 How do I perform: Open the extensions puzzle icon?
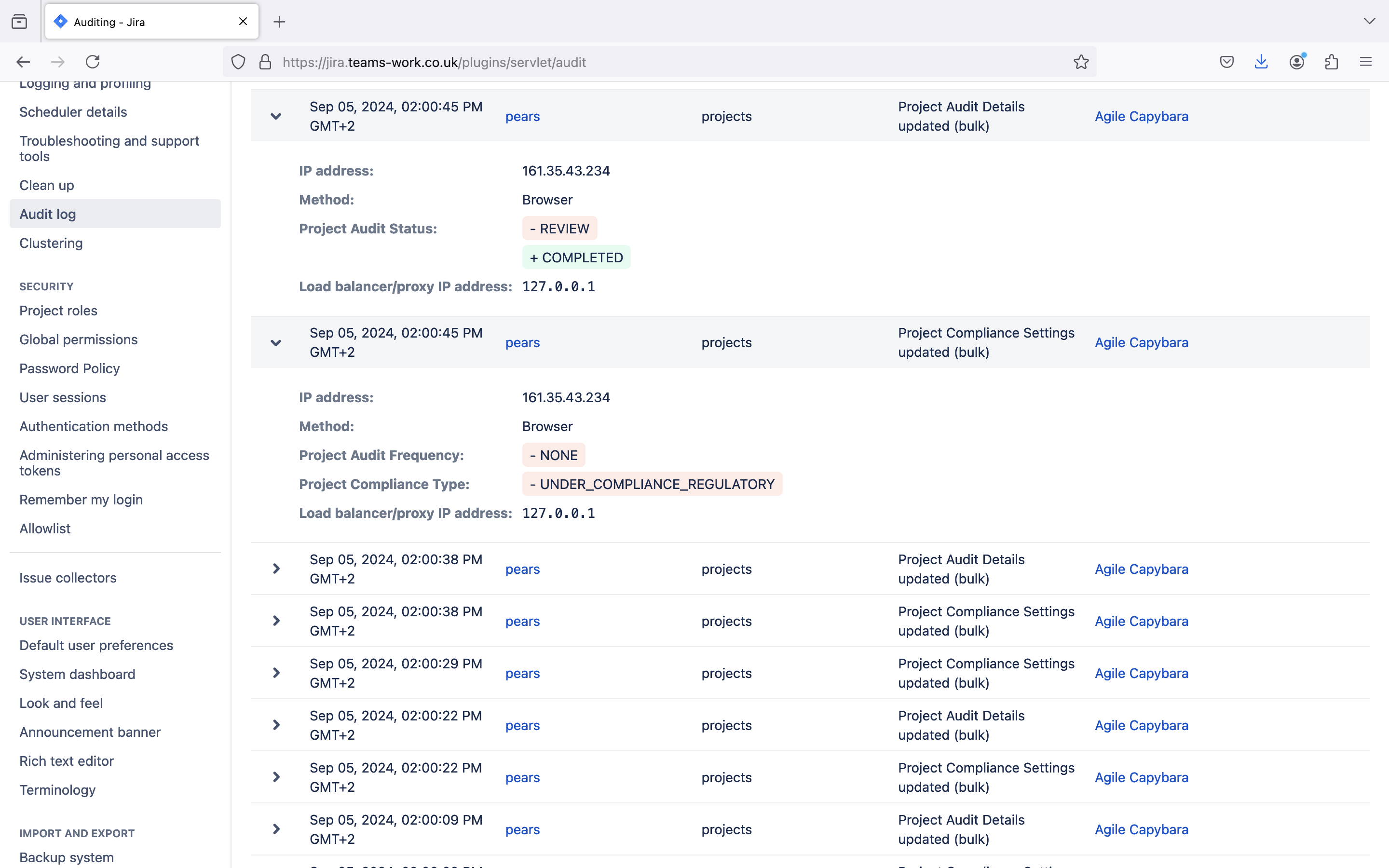[x=1332, y=62]
